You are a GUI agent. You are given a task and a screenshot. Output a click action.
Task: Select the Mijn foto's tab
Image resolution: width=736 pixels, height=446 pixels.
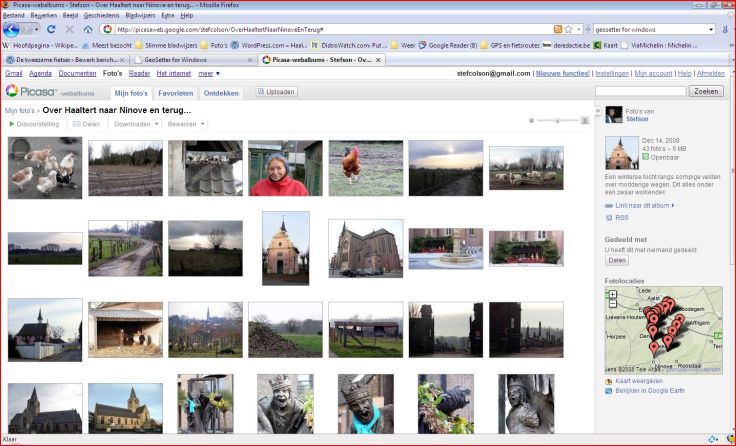[131, 93]
